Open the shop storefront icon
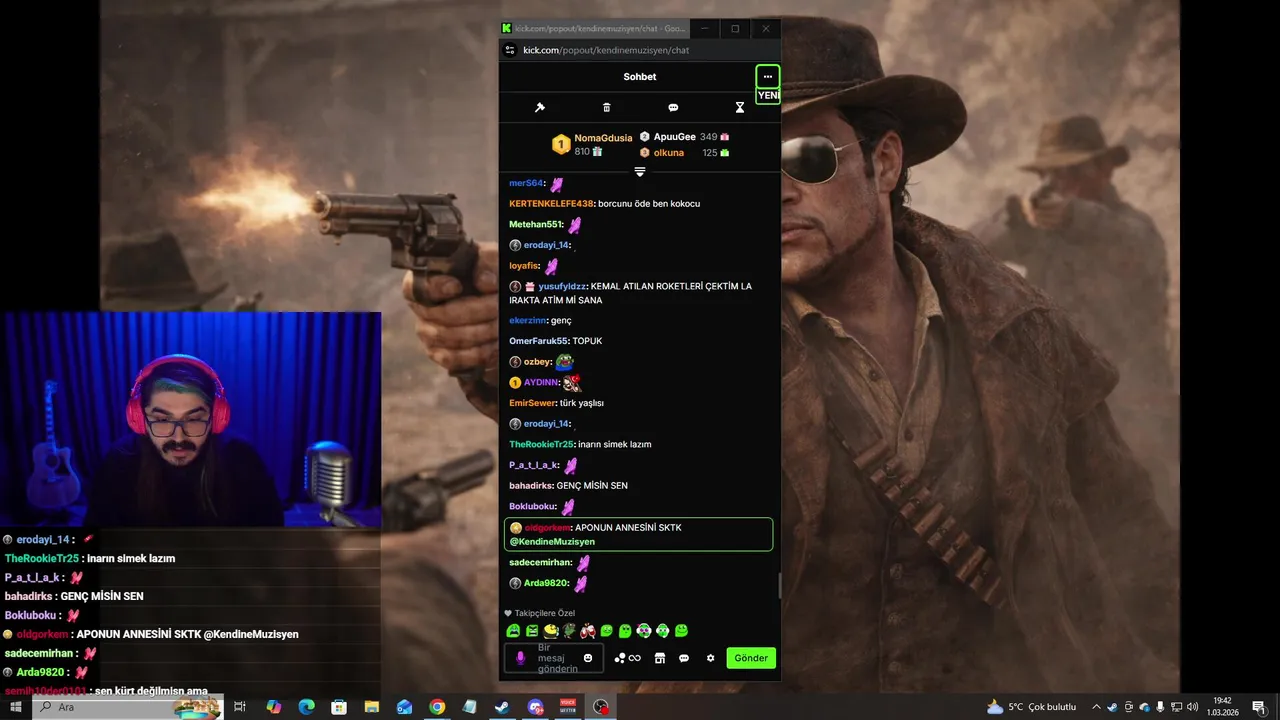 [659, 658]
